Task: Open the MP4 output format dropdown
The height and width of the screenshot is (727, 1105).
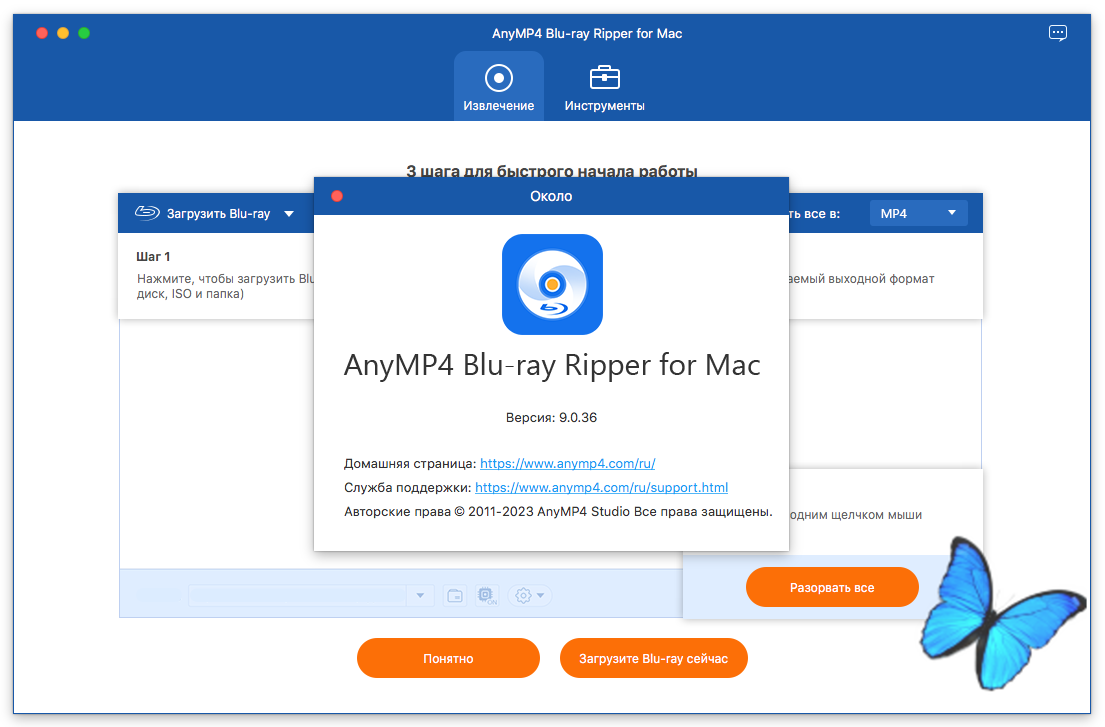Action: point(918,213)
